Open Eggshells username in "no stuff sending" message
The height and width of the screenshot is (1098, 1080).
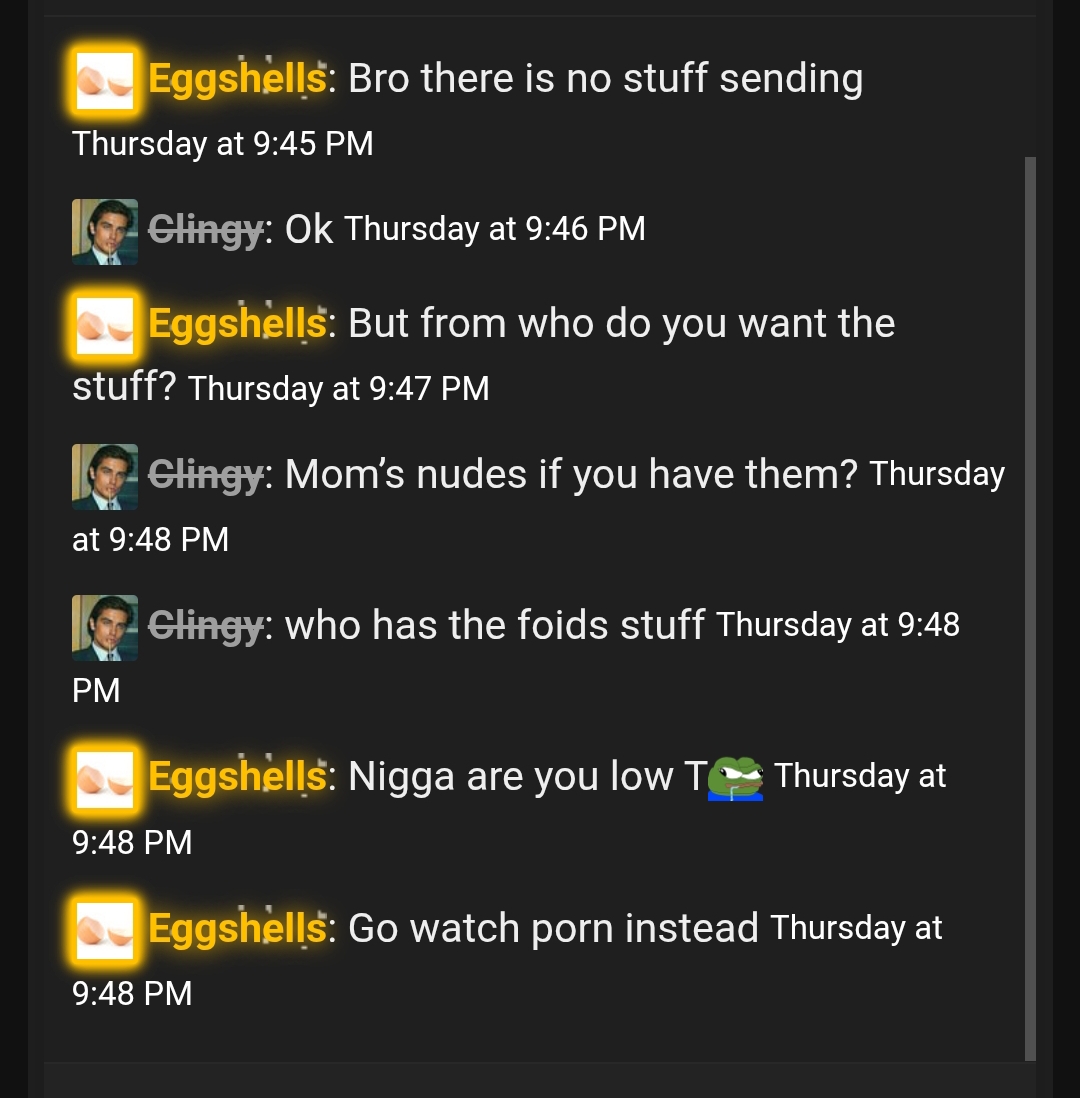coord(237,79)
